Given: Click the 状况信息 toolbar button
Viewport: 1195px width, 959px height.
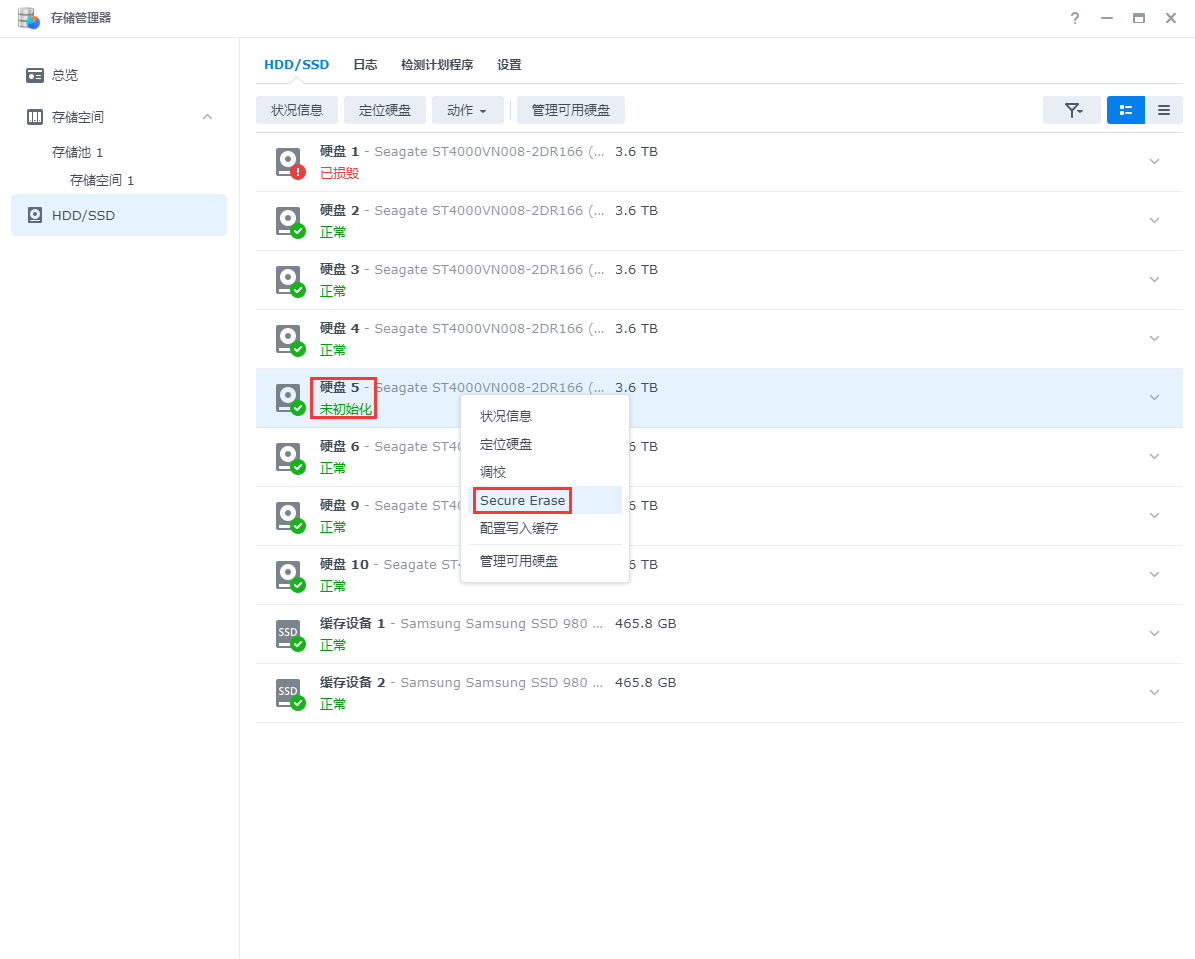Looking at the screenshot, I should pyautogui.click(x=297, y=110).
